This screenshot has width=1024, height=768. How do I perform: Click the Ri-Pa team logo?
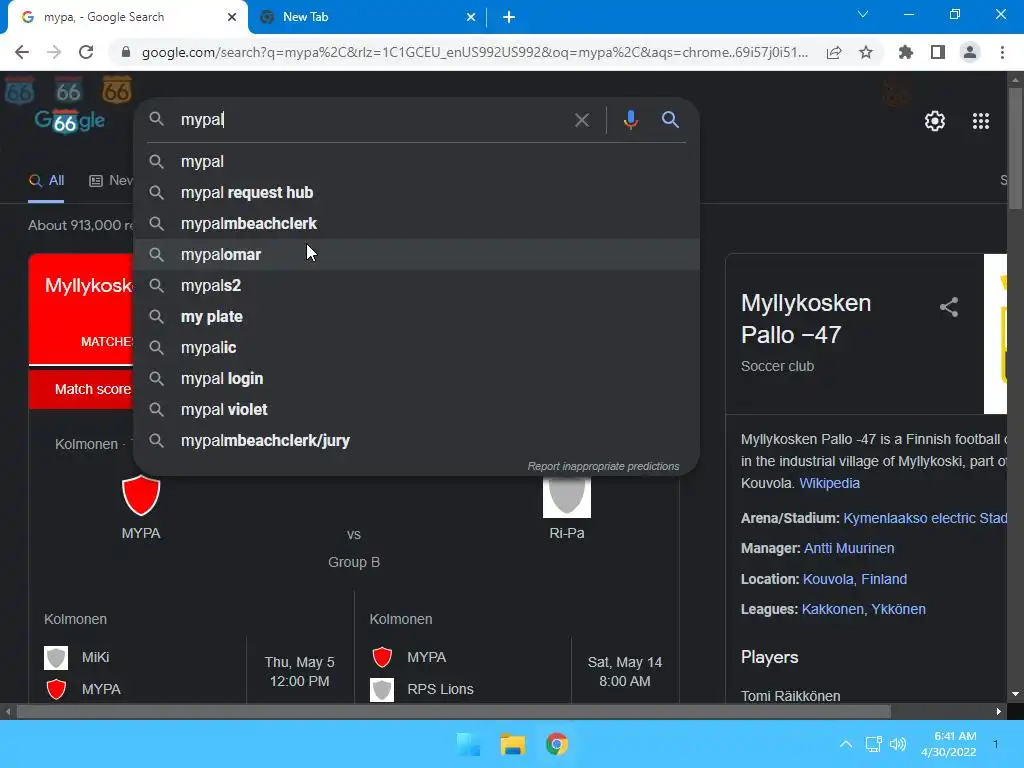tap(567, 496)
